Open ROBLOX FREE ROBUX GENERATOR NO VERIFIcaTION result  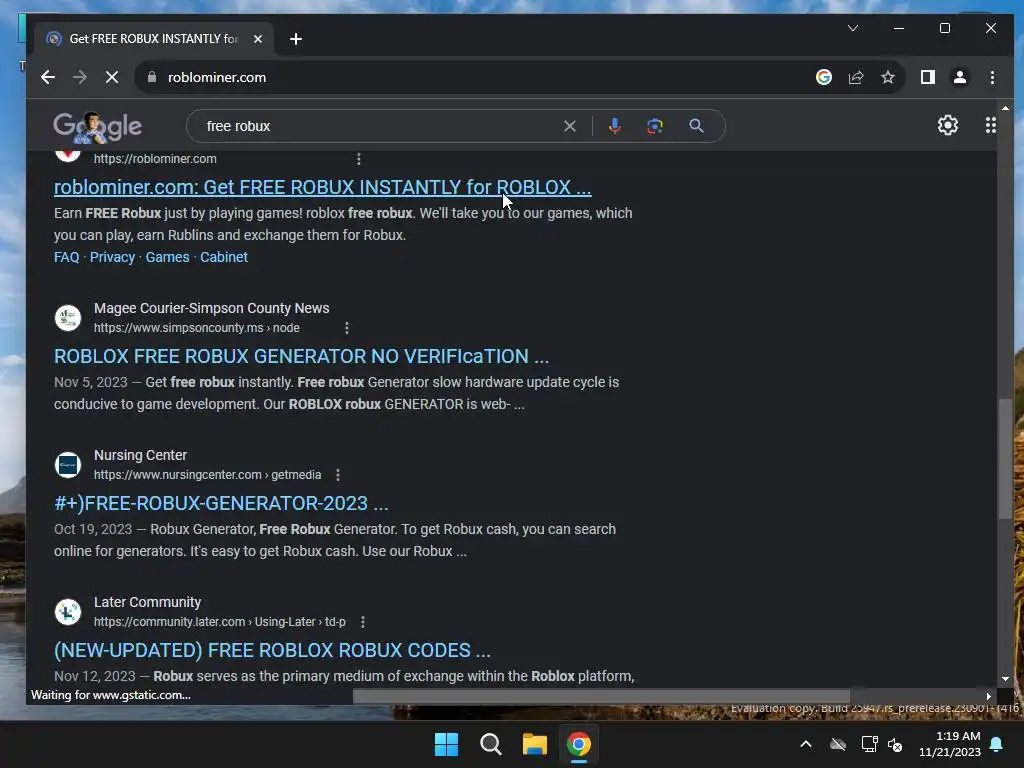coord(301,357)
